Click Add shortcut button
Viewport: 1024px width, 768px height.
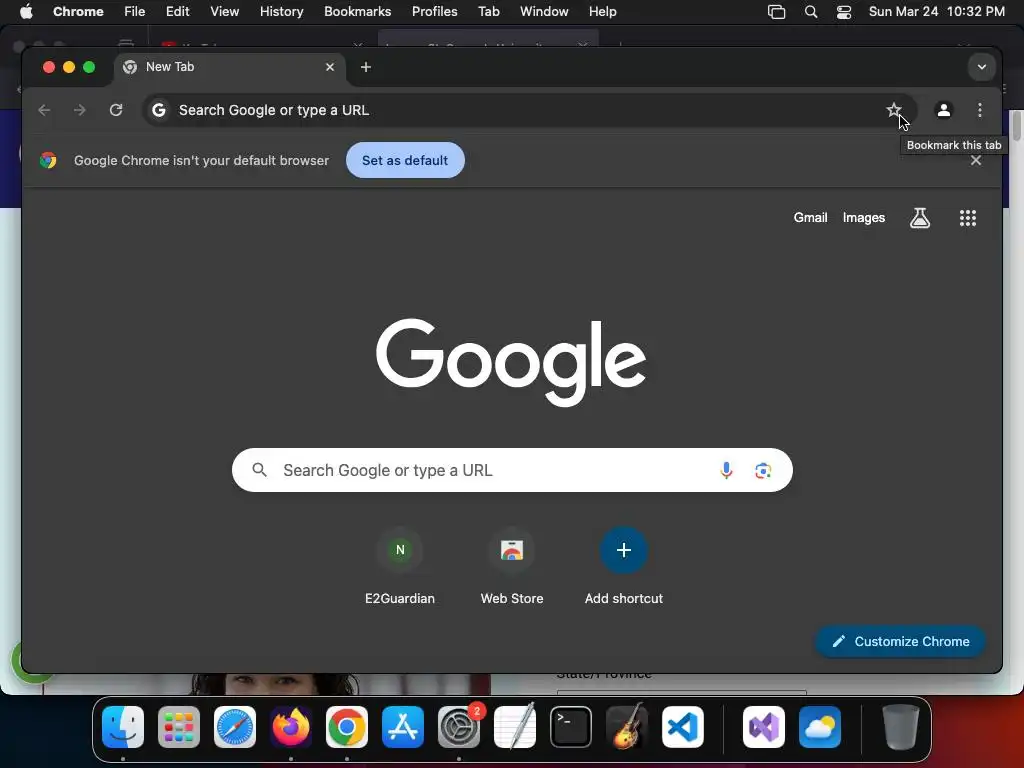pos(624,566)
